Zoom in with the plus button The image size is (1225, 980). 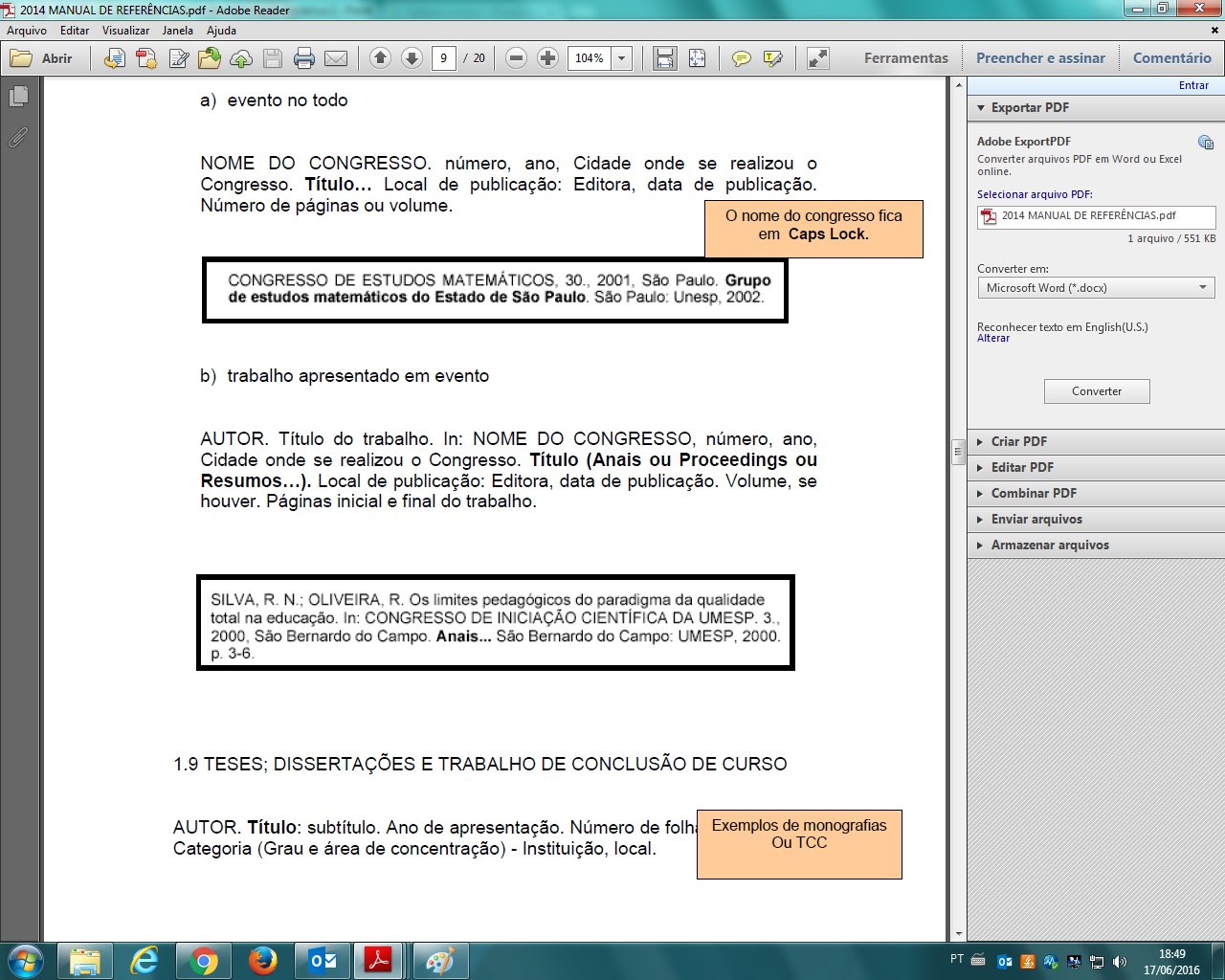547,58
